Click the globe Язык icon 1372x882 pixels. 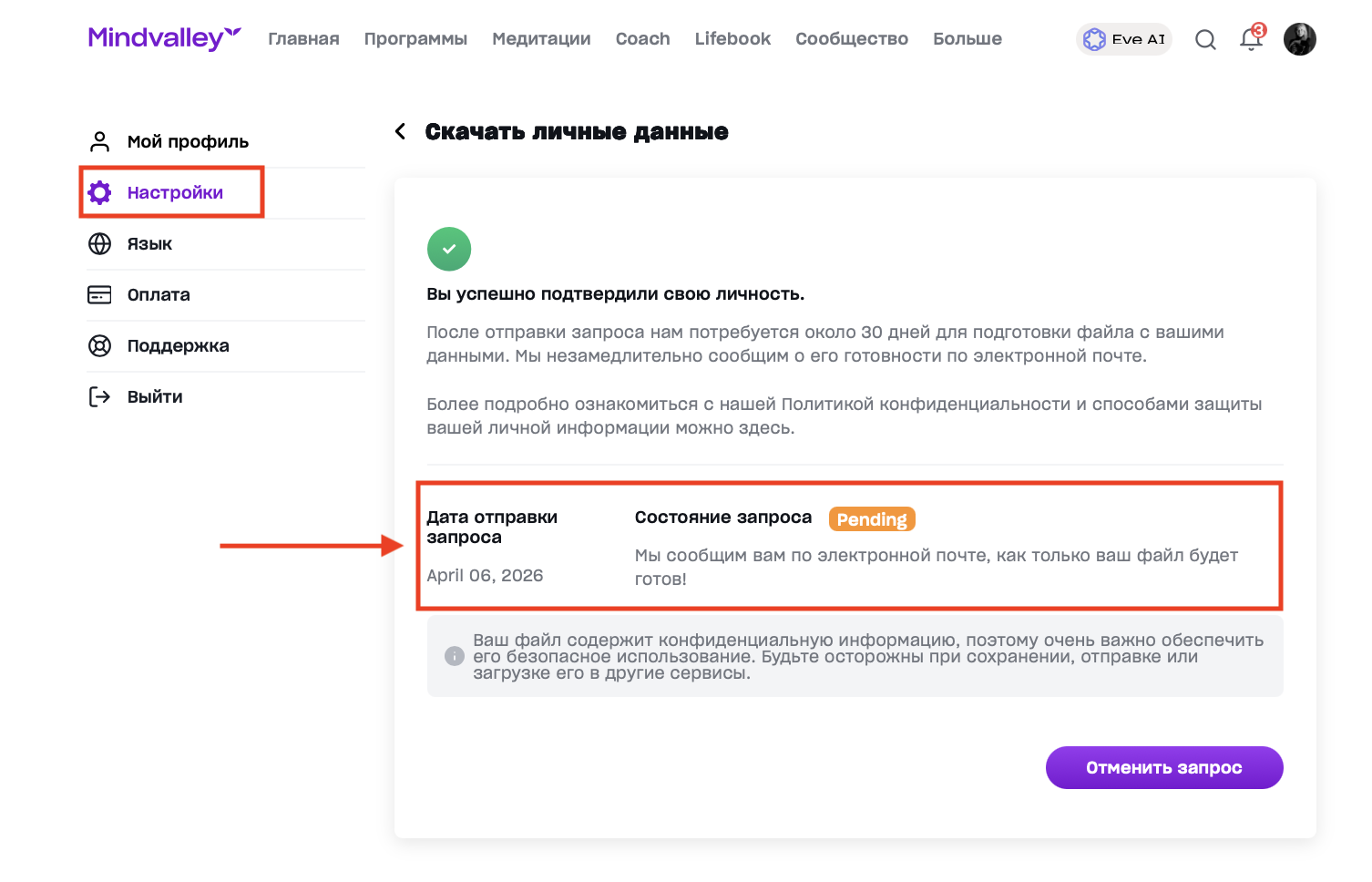coord(99,243)
